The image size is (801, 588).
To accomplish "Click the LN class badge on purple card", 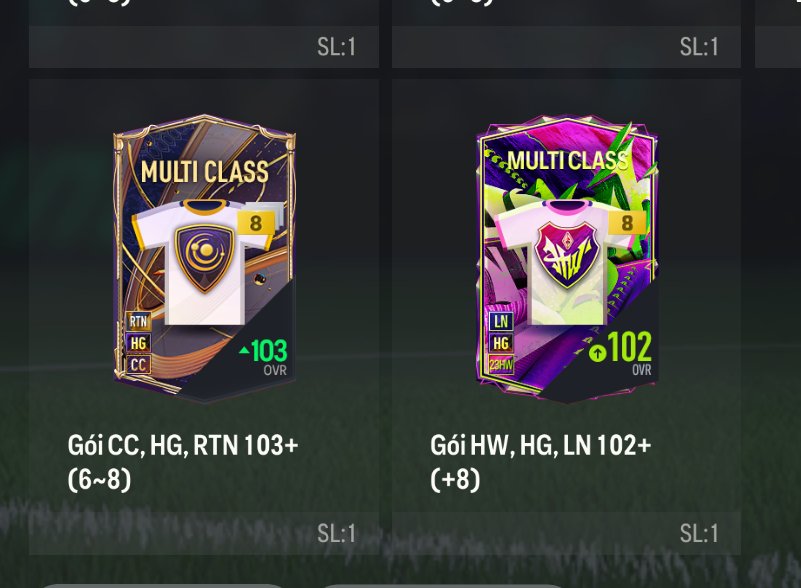I will point(501,321).
